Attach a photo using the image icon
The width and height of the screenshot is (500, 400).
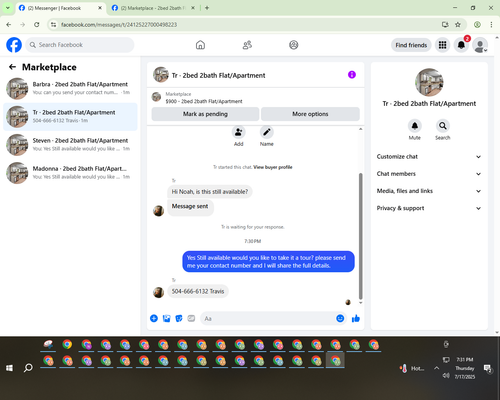click(166, 318)
